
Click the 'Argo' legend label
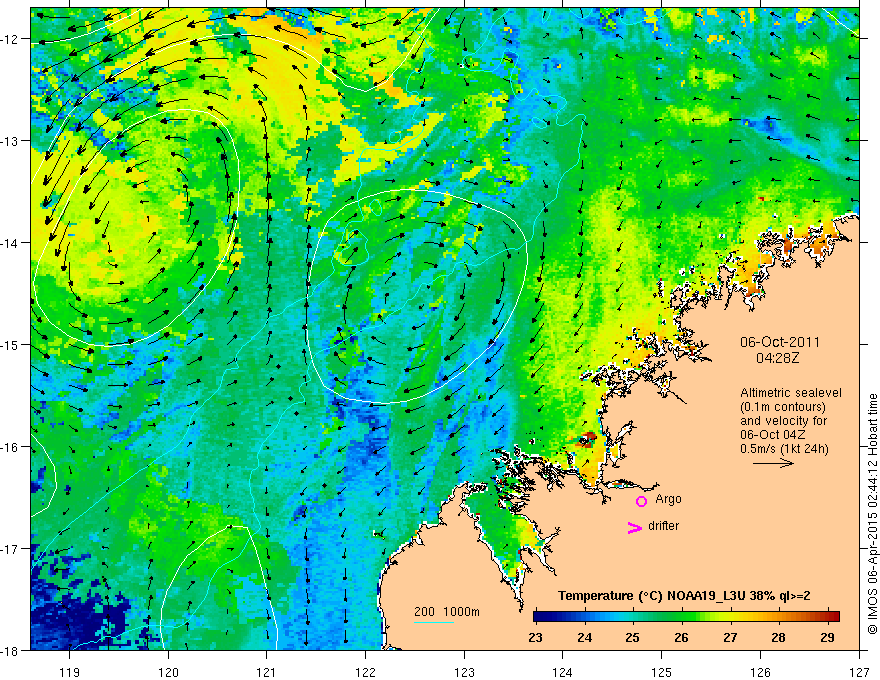point(668,499)
